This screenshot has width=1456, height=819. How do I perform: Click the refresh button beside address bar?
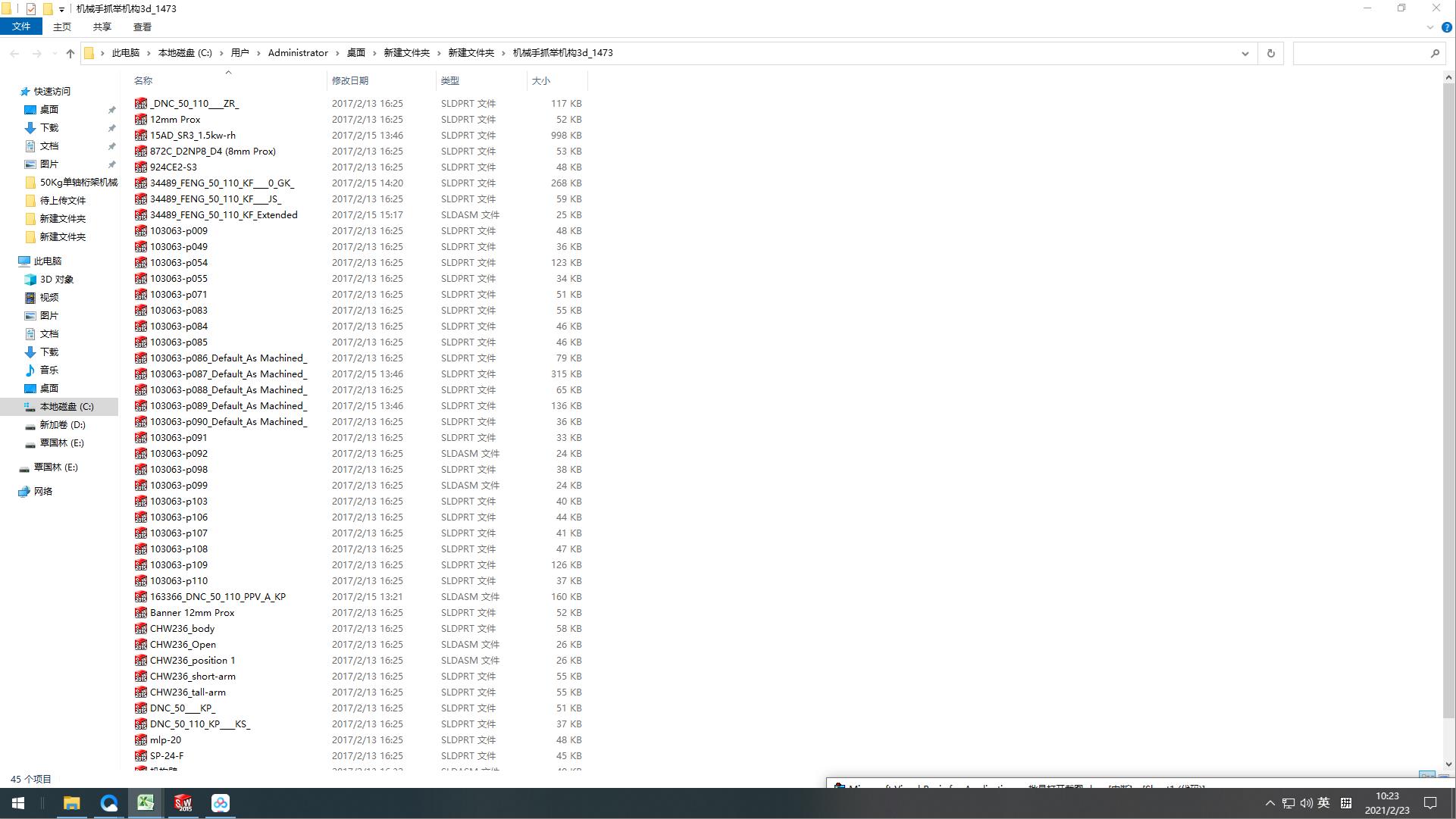(x=1271, y=53)
